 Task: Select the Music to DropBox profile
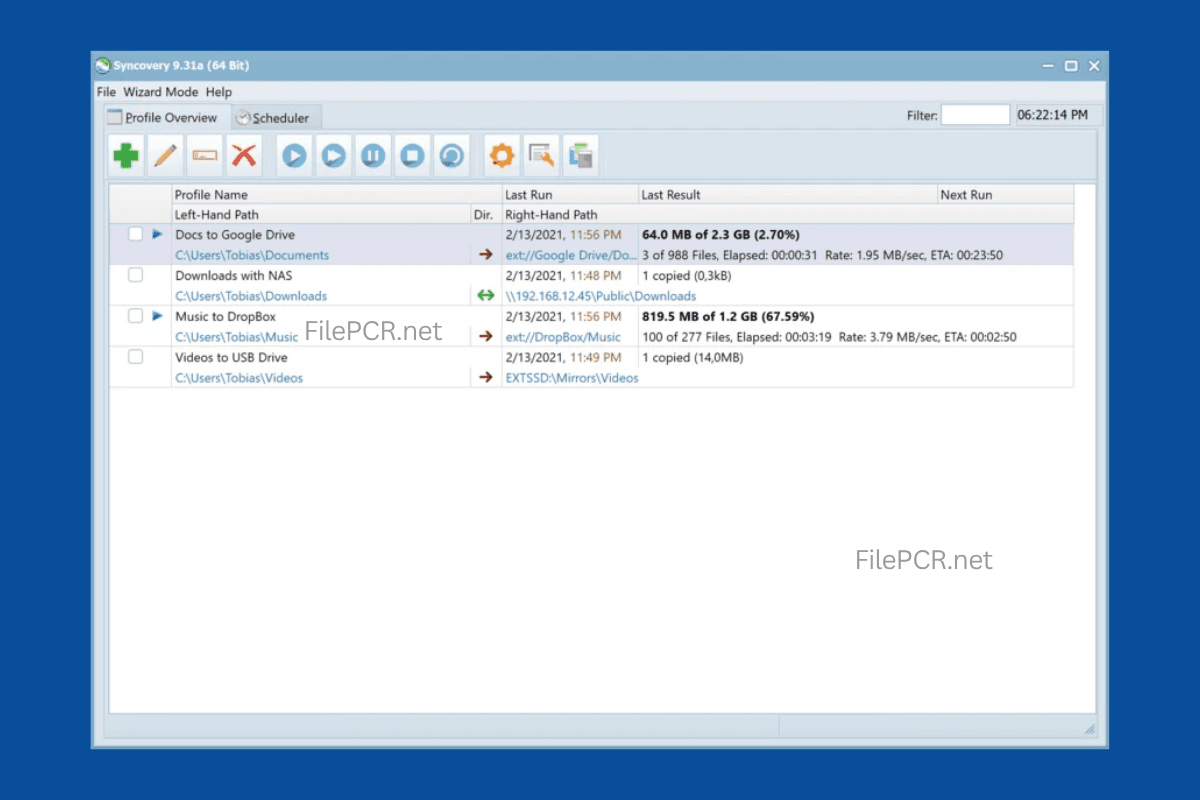tap(225, 317)
